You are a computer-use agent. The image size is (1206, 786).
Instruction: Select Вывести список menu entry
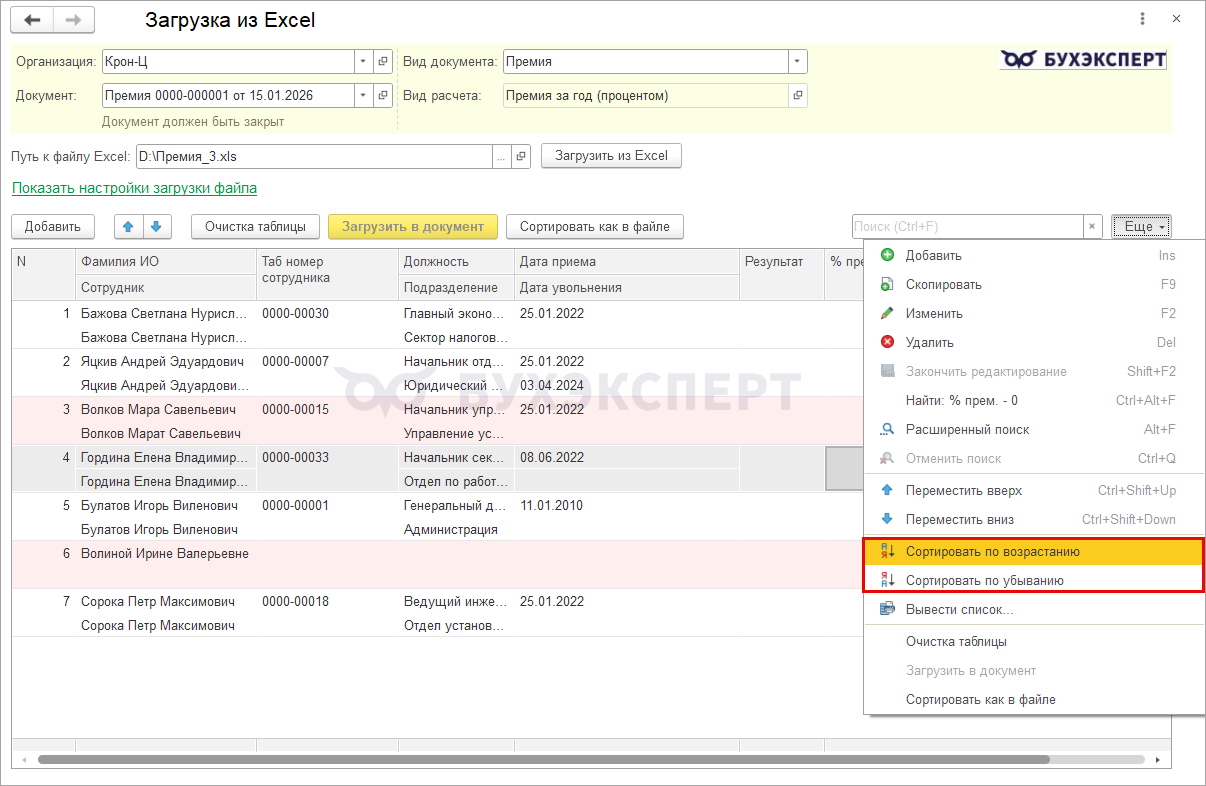[959, 610]
